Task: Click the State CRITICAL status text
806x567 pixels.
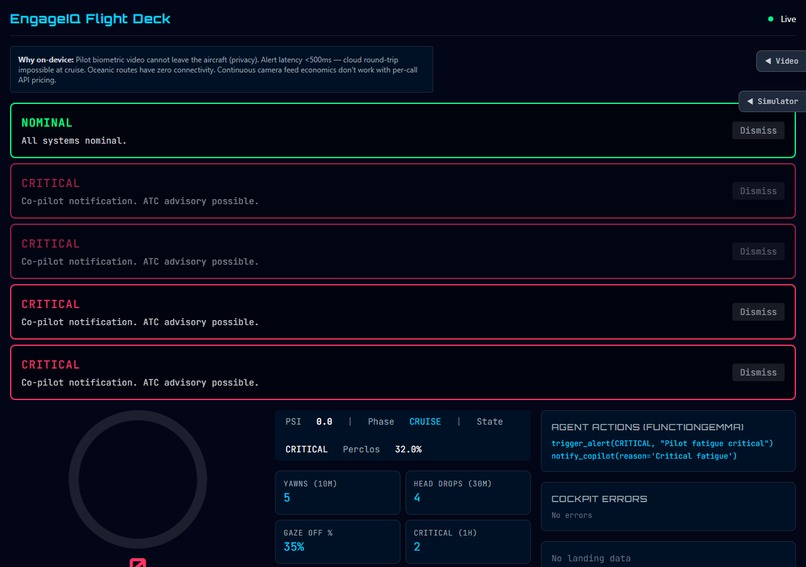Action: 306,449
